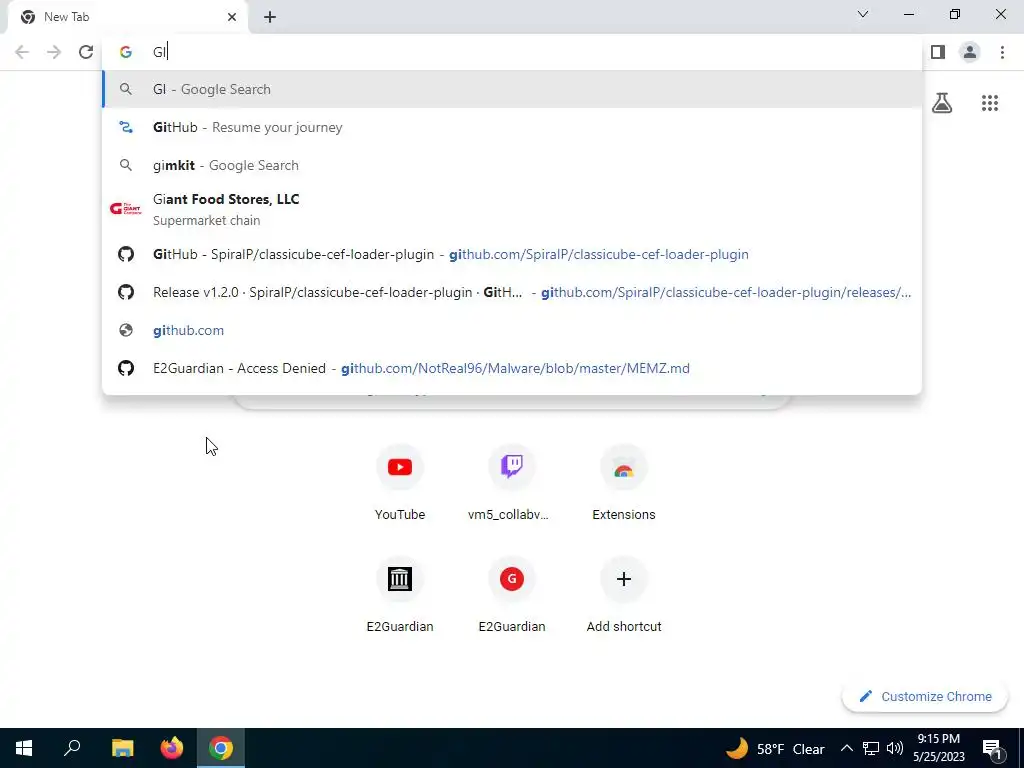Click the Chrome taskbar icon
Image resolution: width=1024 pixels, height=768 pixels.
pyautogui.click(x=221, y=748)
